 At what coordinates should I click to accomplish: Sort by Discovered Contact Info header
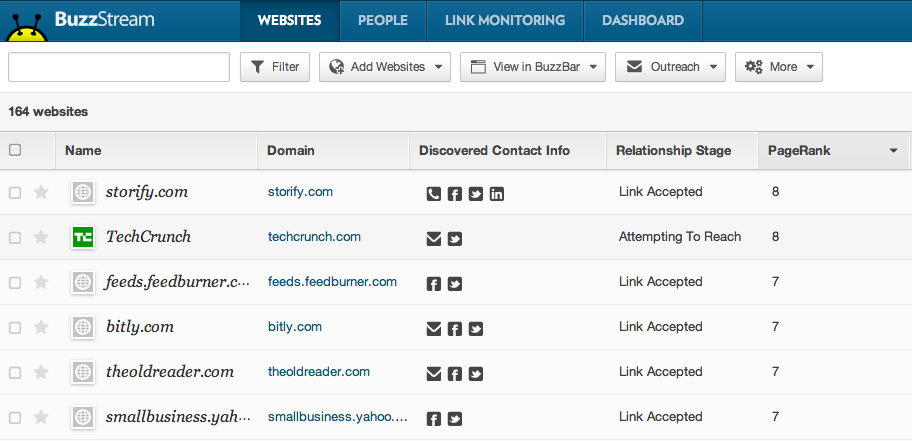coord(508,151)
